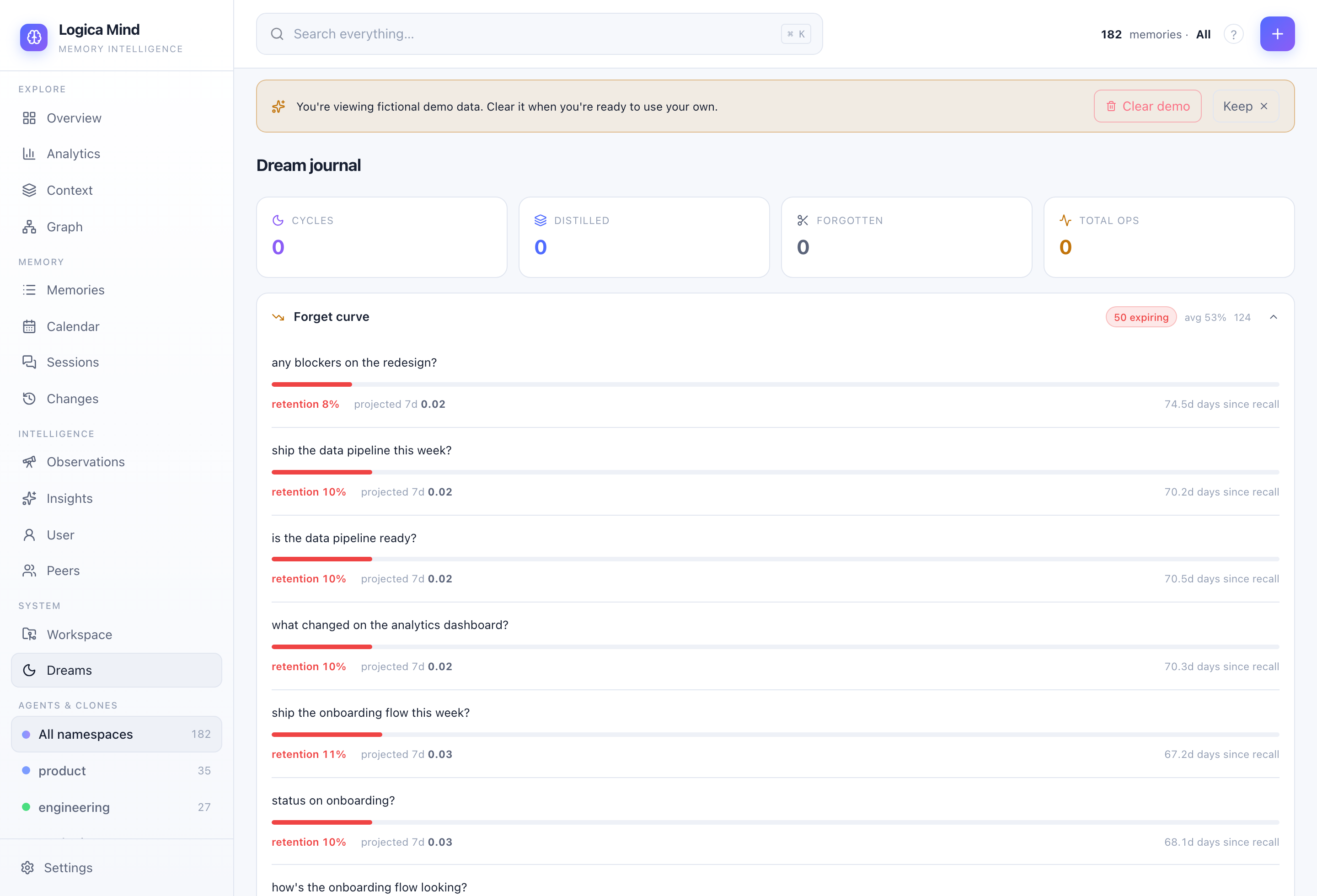Click the Settings gear icon
Viewport: 1317px width, 896px height.
pos(27,868)
